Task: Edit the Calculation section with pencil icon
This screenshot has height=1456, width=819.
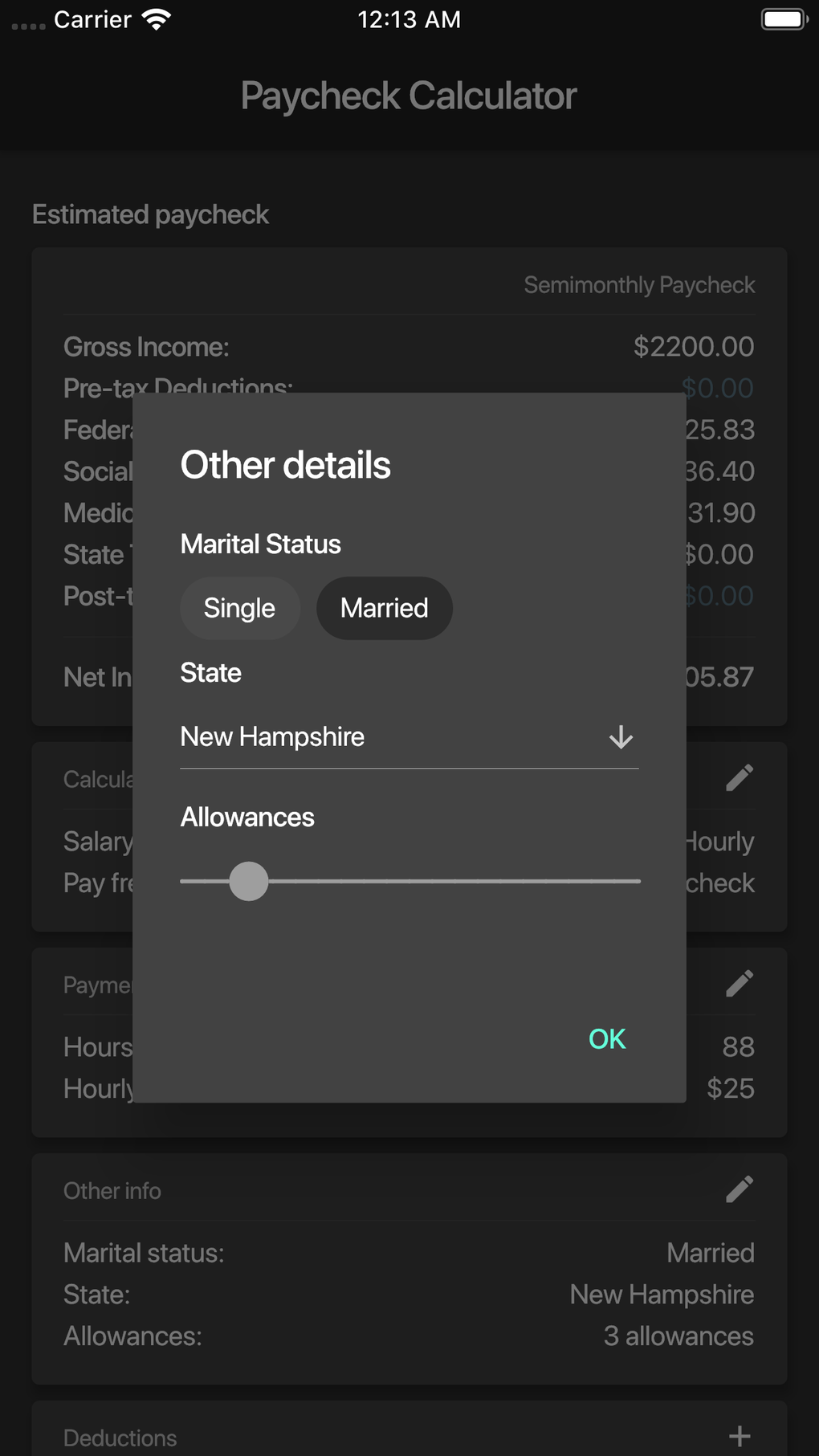Action: 740,777
